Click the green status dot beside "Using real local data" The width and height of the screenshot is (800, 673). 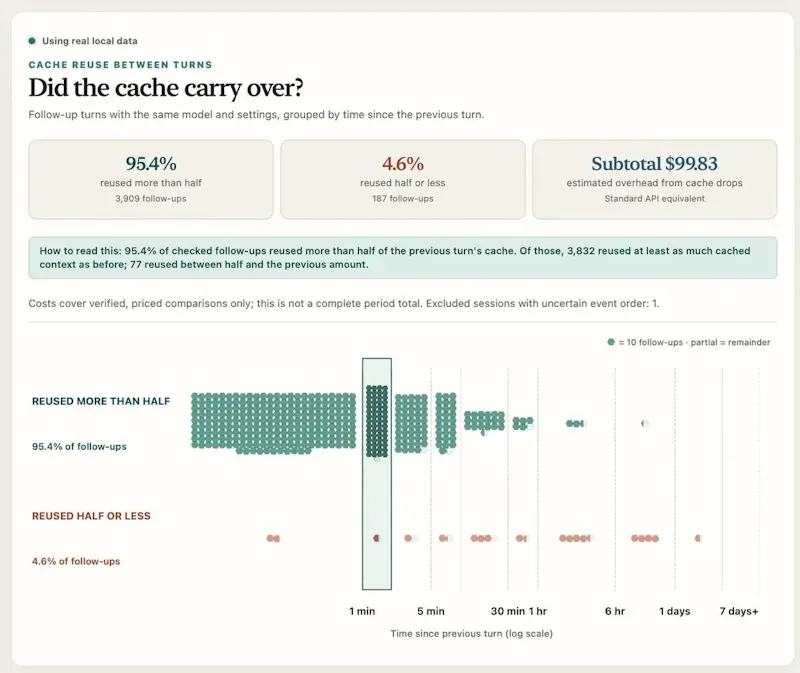click(x=32, y=41)
